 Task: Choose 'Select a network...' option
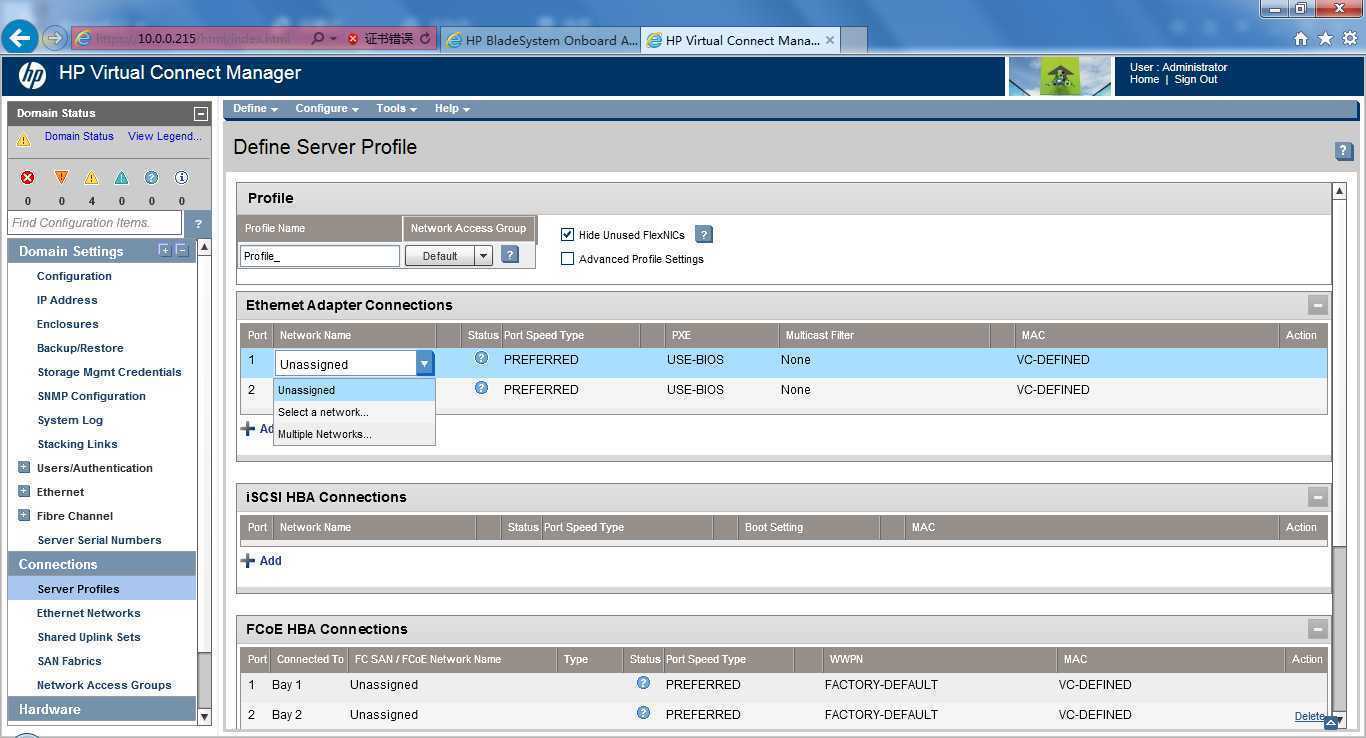(x=354, y=412)
